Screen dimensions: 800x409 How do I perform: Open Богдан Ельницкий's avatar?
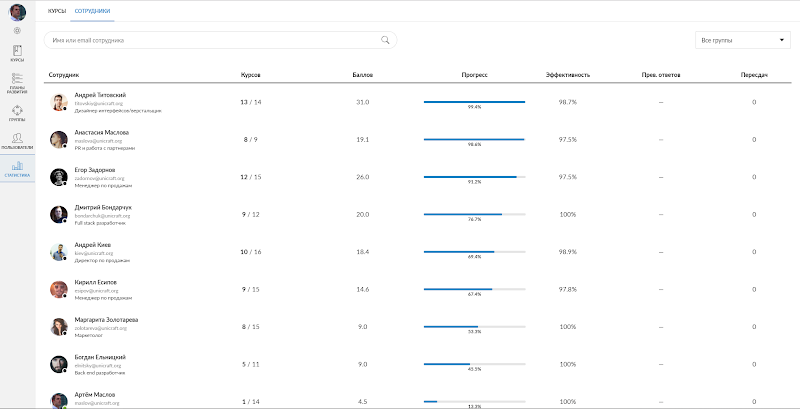[59, 364]
